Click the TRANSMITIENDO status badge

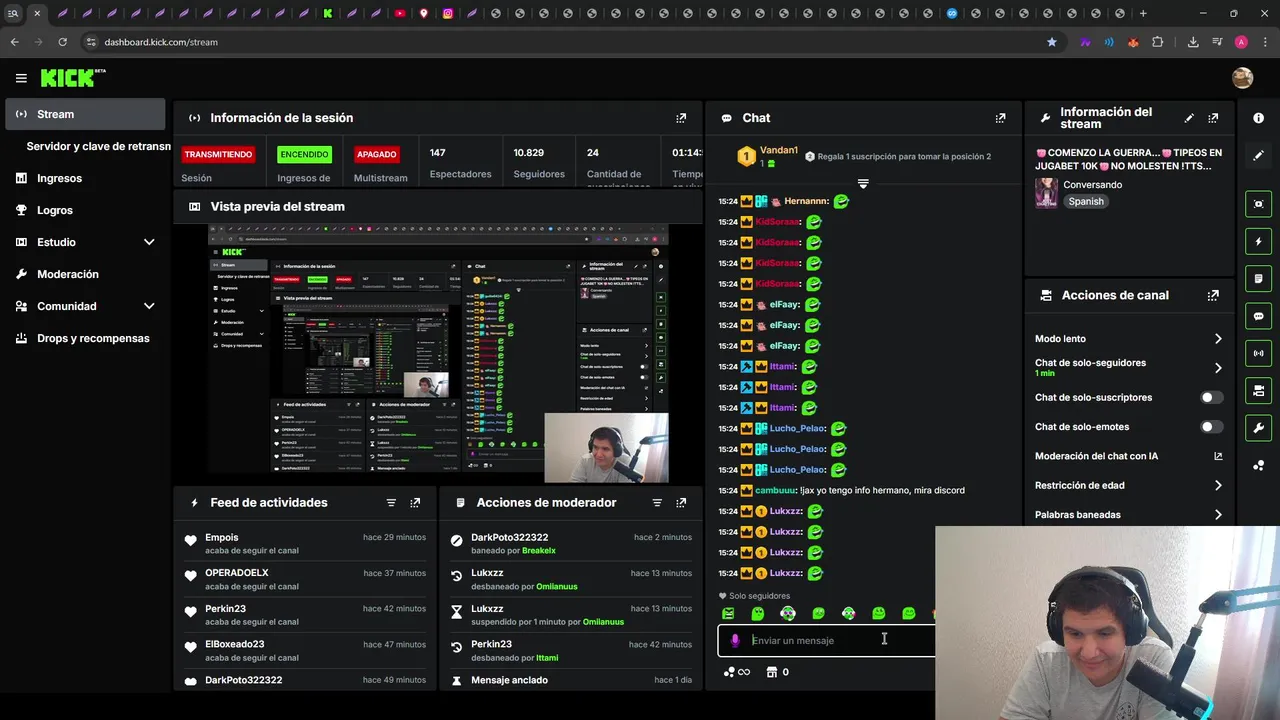tap(218, 154)
